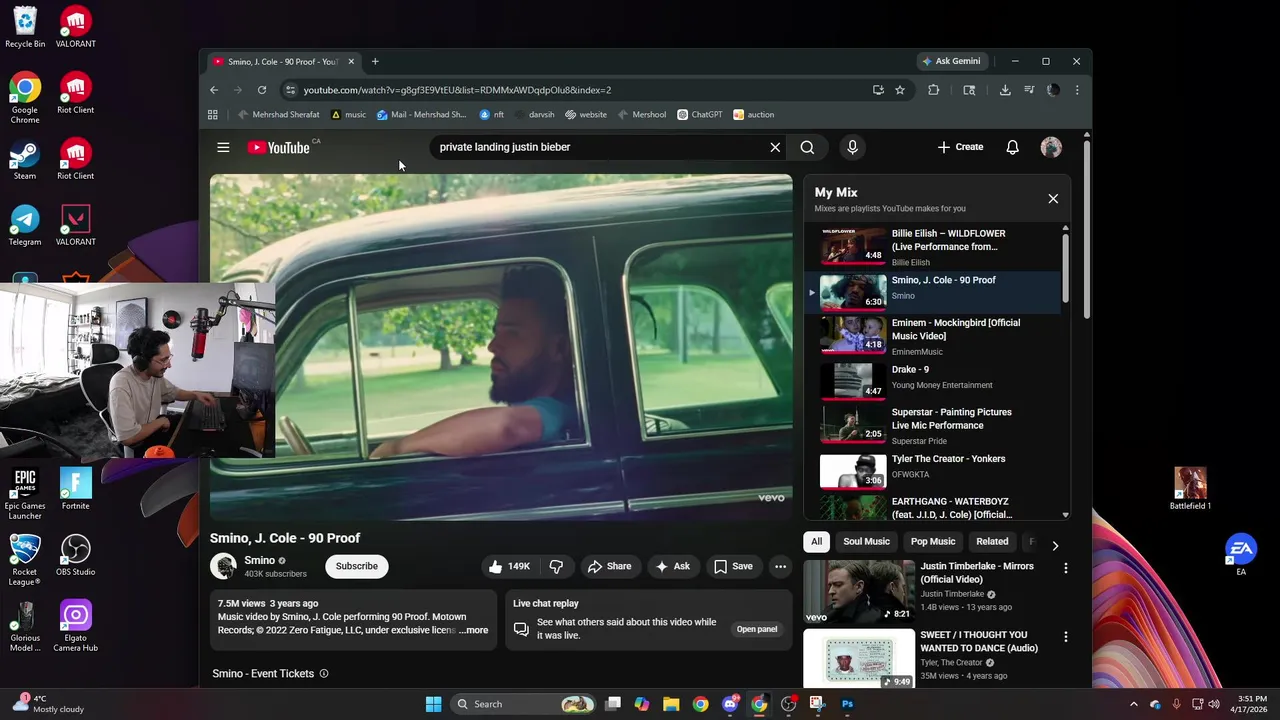1280x720 pixels.
Task: Play Drake - 9 from the mix
Action: pyautogui.click(x=932, y=379)
